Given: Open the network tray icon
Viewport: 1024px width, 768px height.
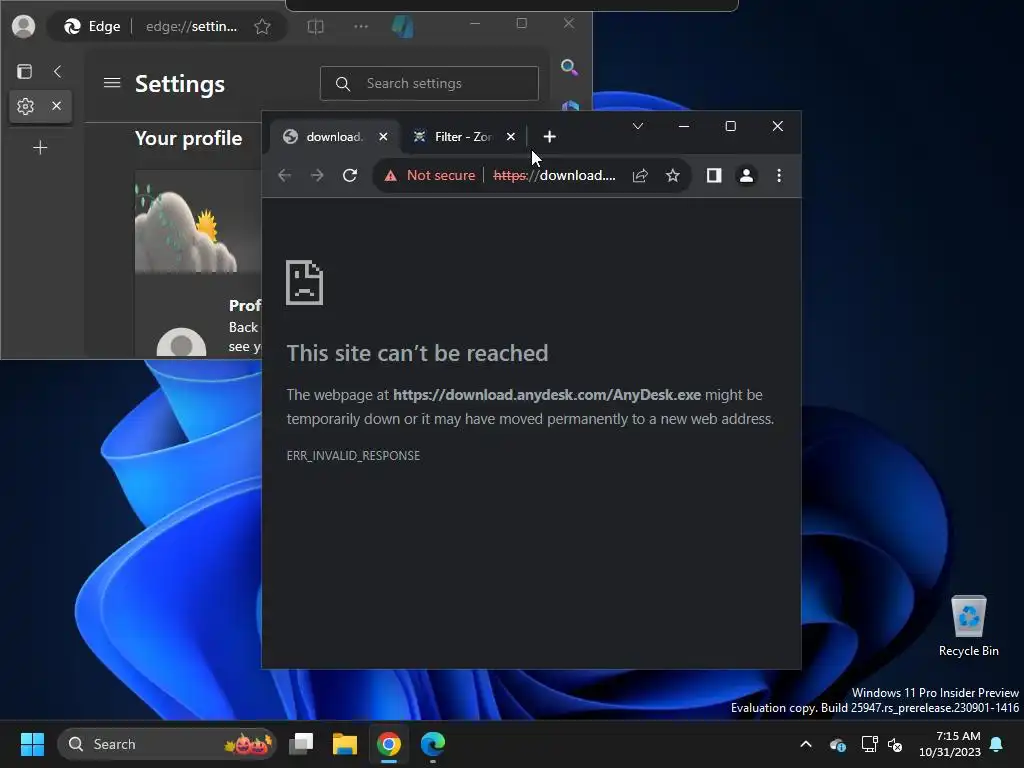Looking at the screenshot, I should coord(869,744).
